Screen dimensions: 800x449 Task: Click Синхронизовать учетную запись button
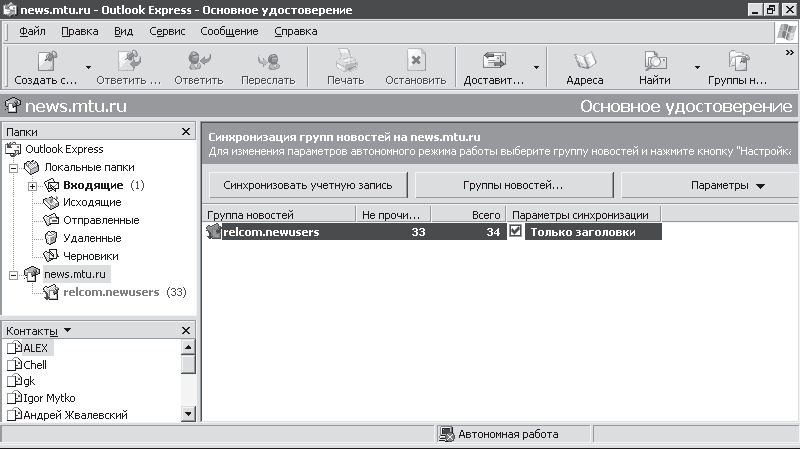tap(308, 185)
